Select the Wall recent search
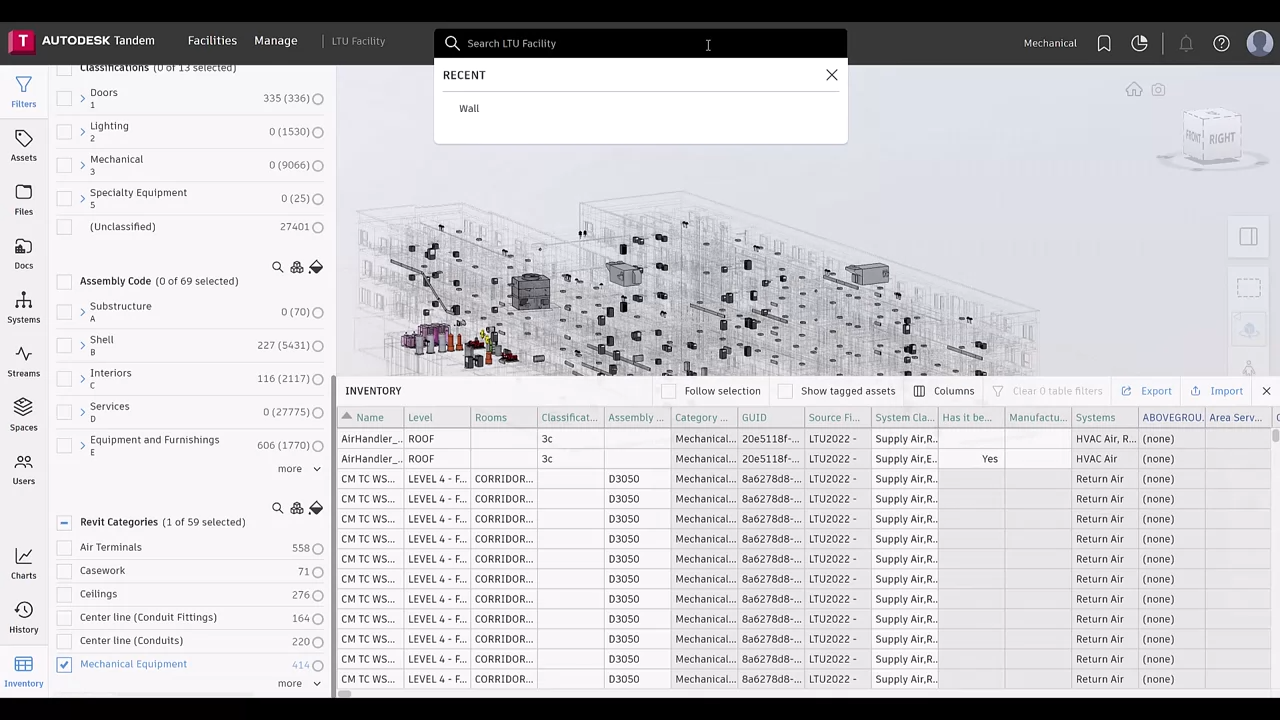 coord(469,108)
